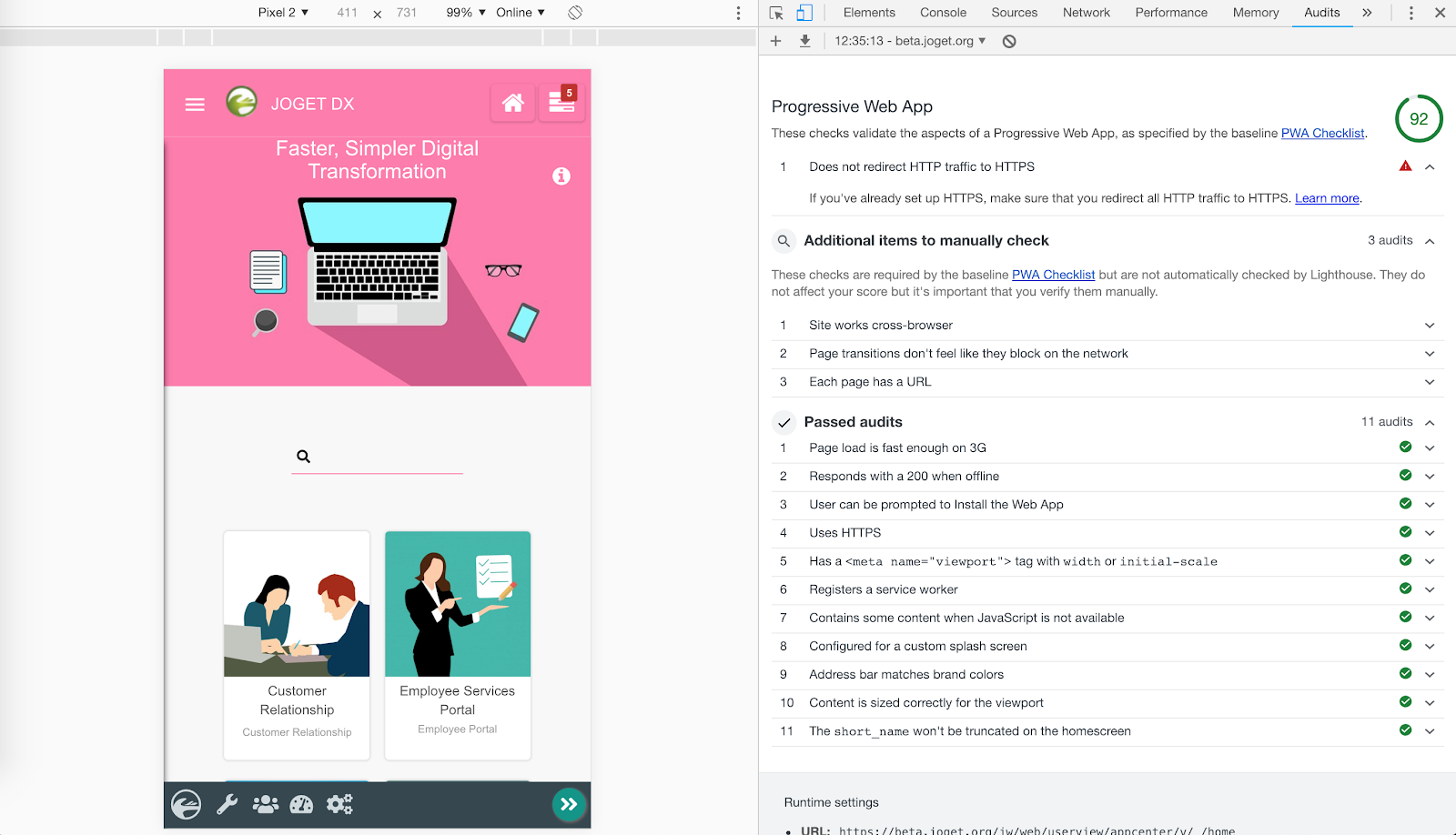The height and width of the screenshot is (835, 1456).
Task: Click the viewport height field 731
Action: (407, 13)
